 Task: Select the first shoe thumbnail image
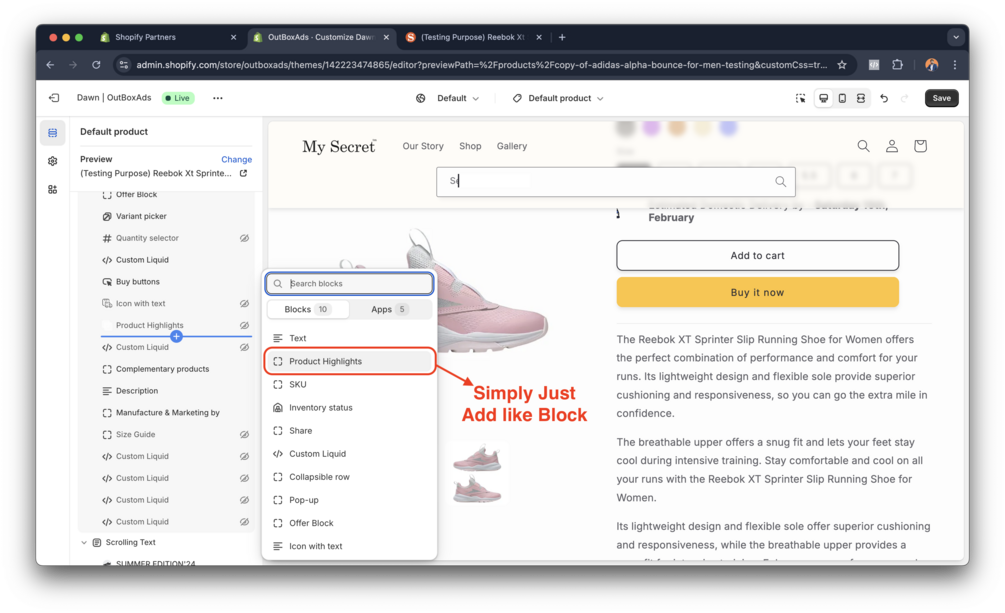pos(477,458)
